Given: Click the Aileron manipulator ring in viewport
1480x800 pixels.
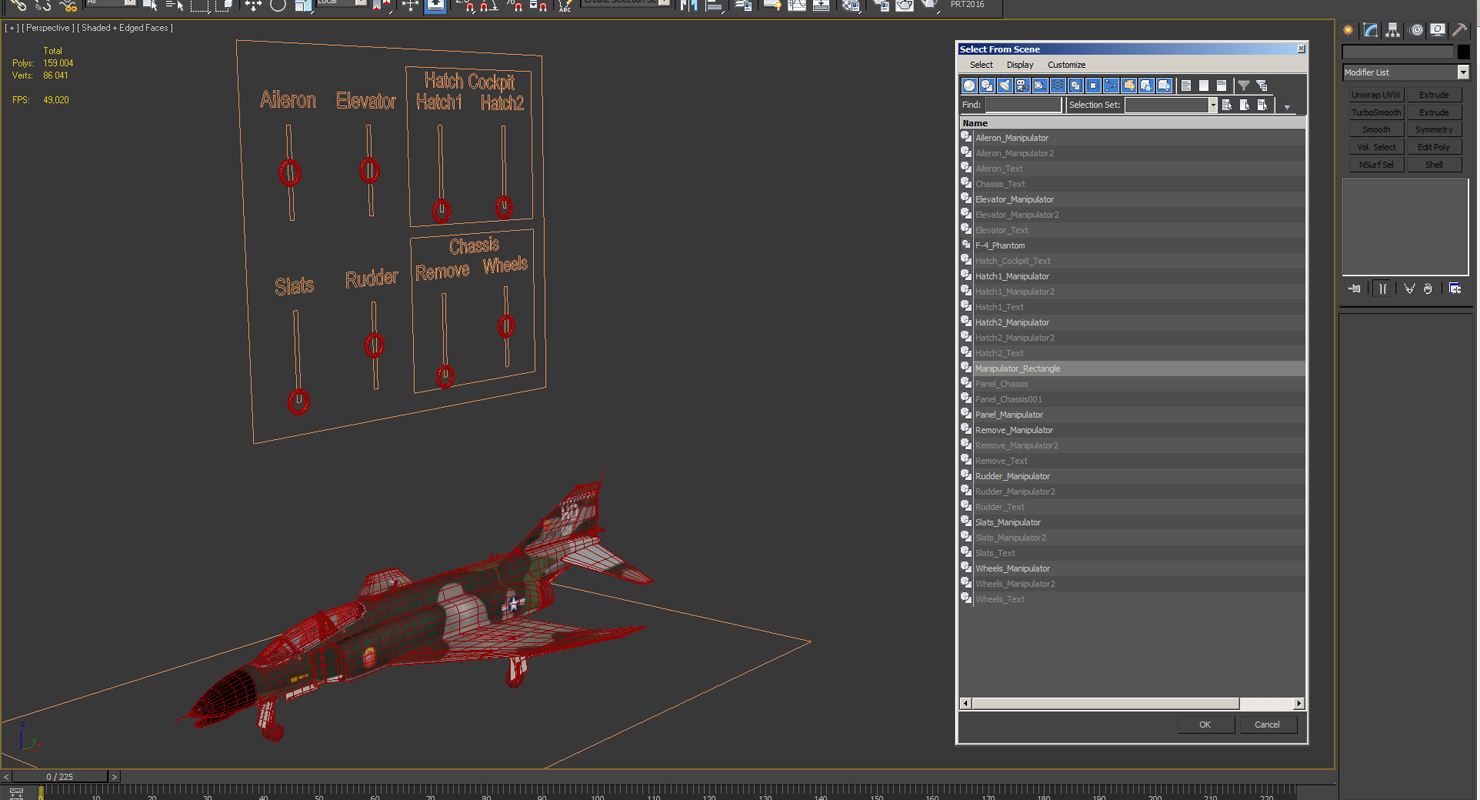Looking at the screenshot, I should pos(290,173).
